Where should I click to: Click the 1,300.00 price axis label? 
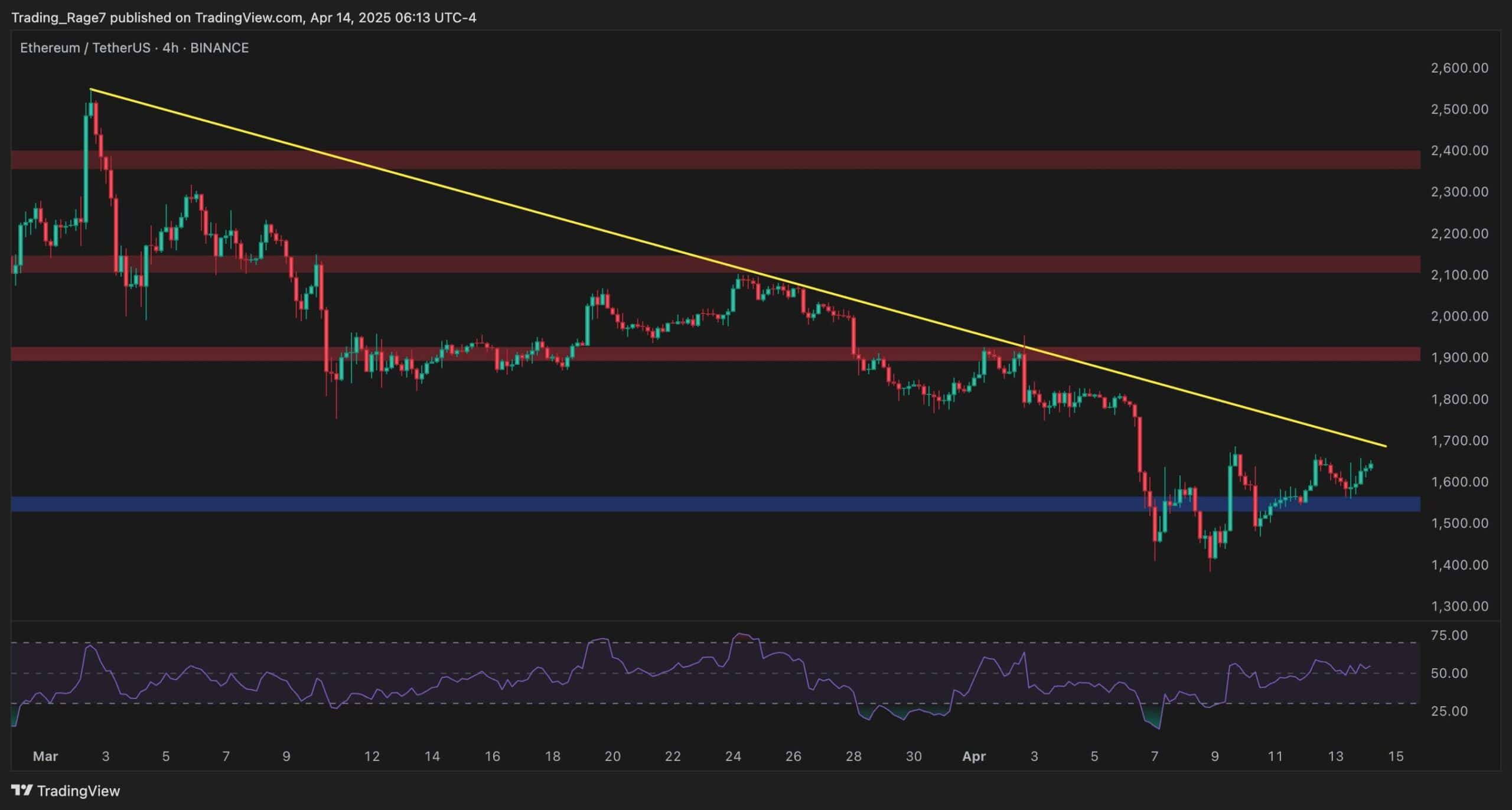coord(1459,606)
